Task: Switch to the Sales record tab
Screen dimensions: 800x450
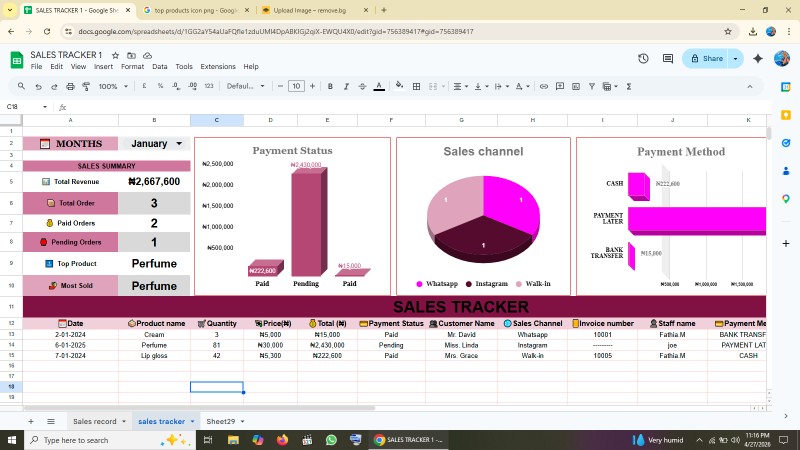Action: tap(94, 421)
